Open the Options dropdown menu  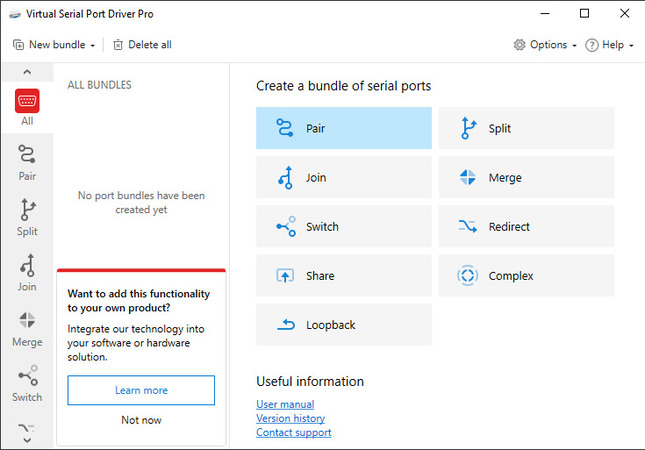tap(545, 44)
